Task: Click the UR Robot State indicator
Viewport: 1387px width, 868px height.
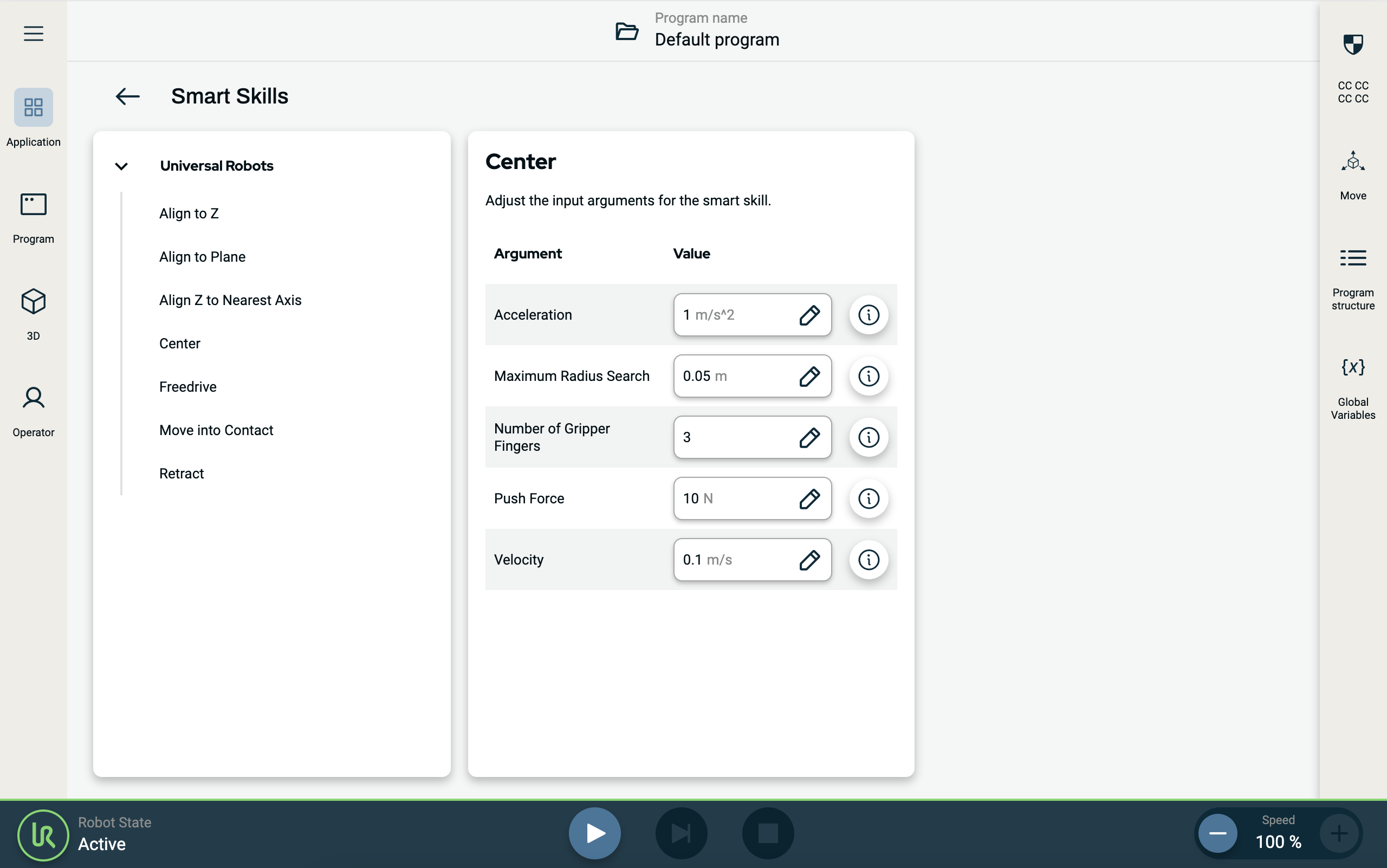Action: pyautogui.click(x=44, y=835)
